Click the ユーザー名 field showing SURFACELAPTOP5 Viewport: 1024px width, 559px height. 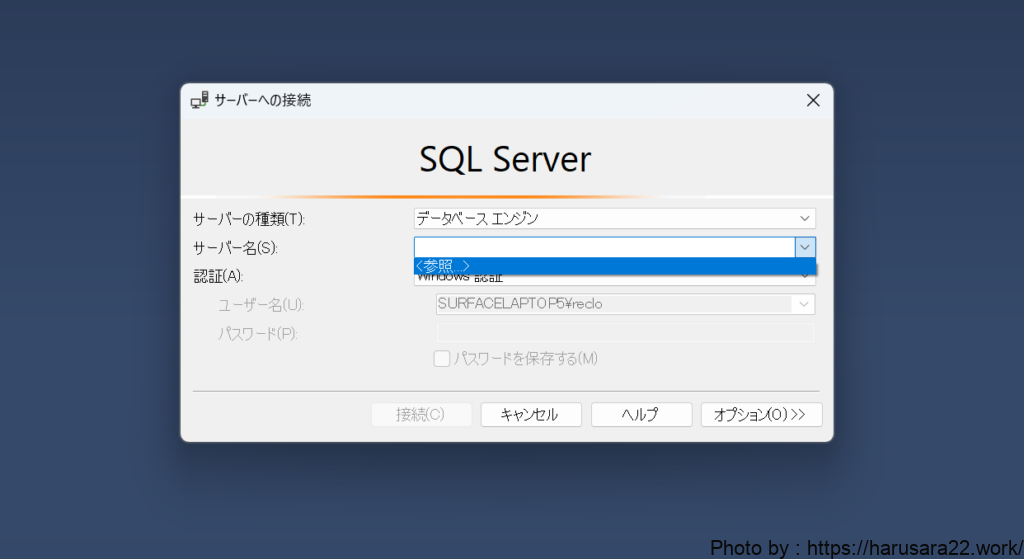(612, 304)
